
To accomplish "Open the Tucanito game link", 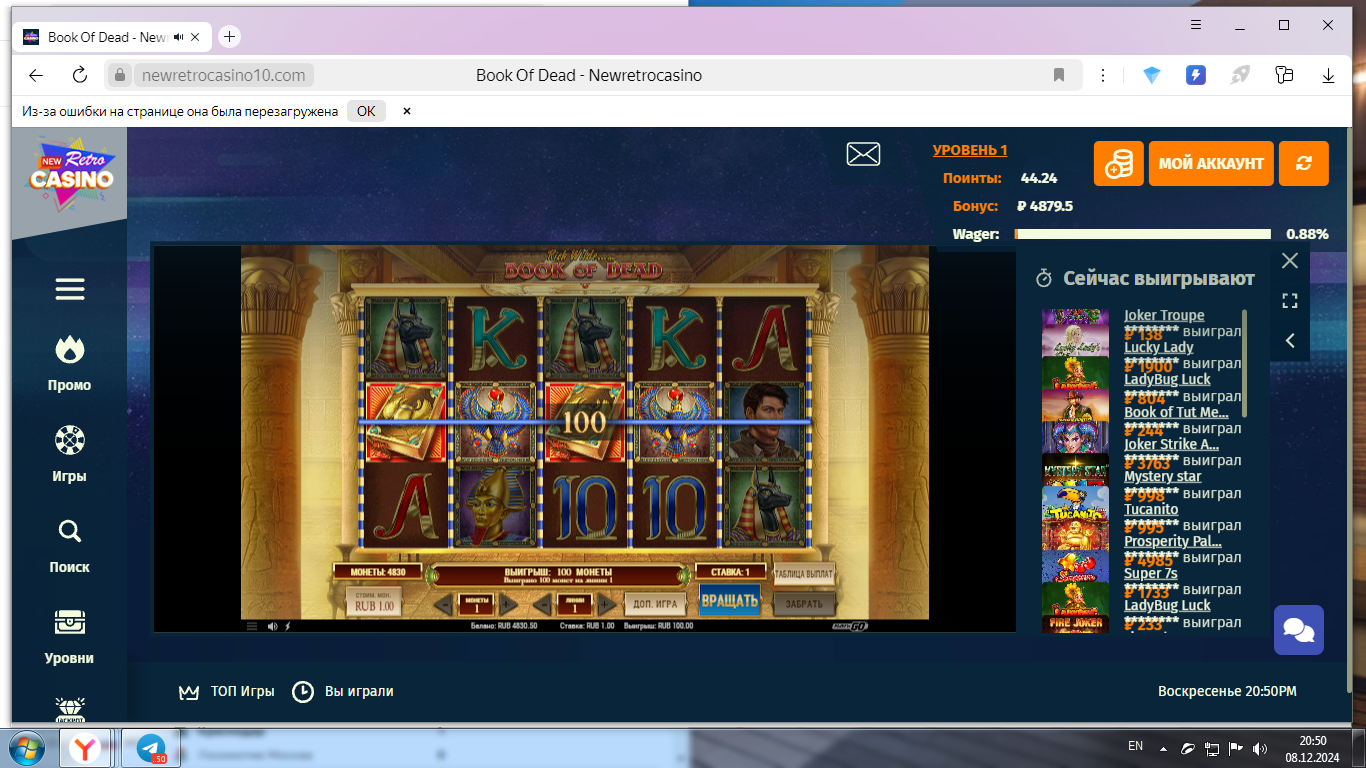I will click(1151, 509).
